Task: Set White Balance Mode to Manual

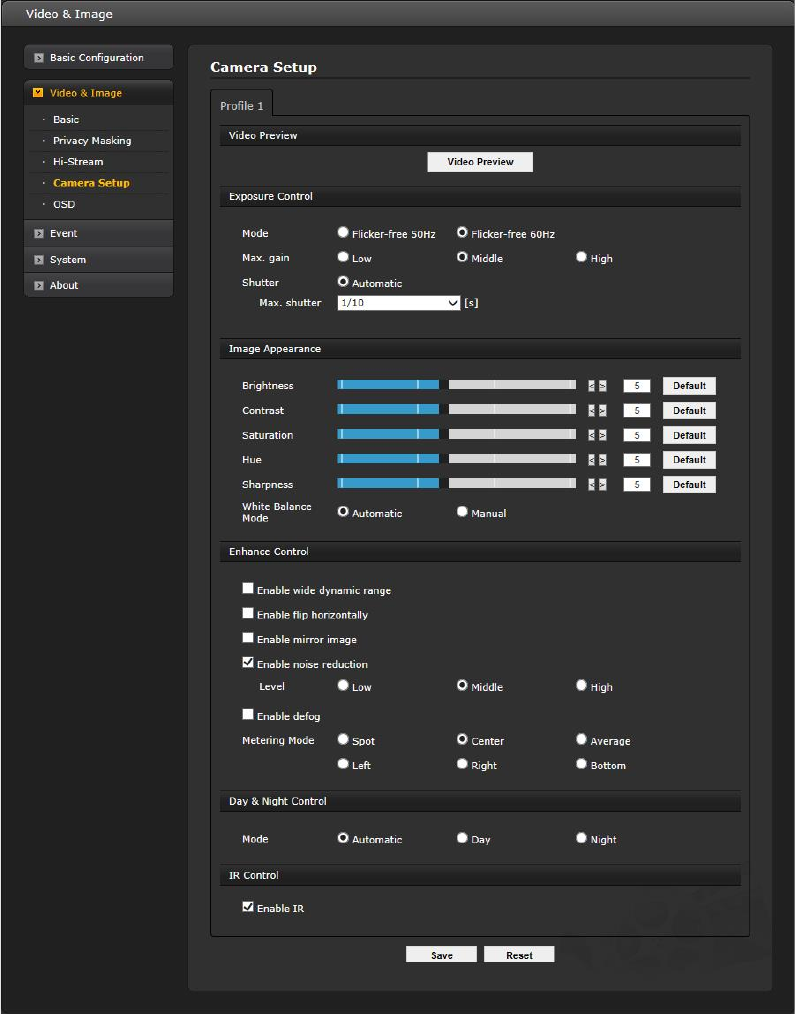Action: [x=462, y=512]
